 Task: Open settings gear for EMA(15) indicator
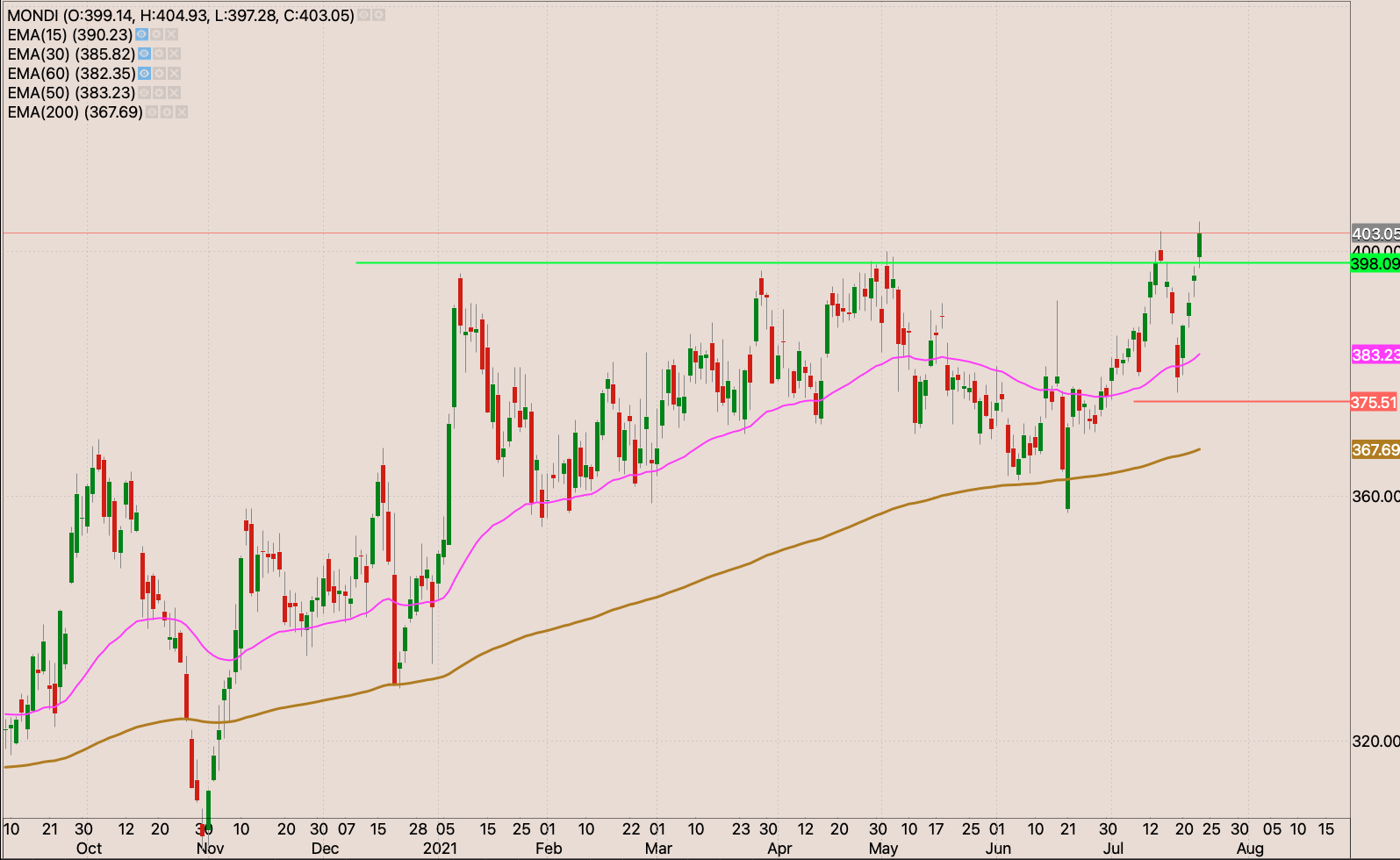[x=156, y=34]
